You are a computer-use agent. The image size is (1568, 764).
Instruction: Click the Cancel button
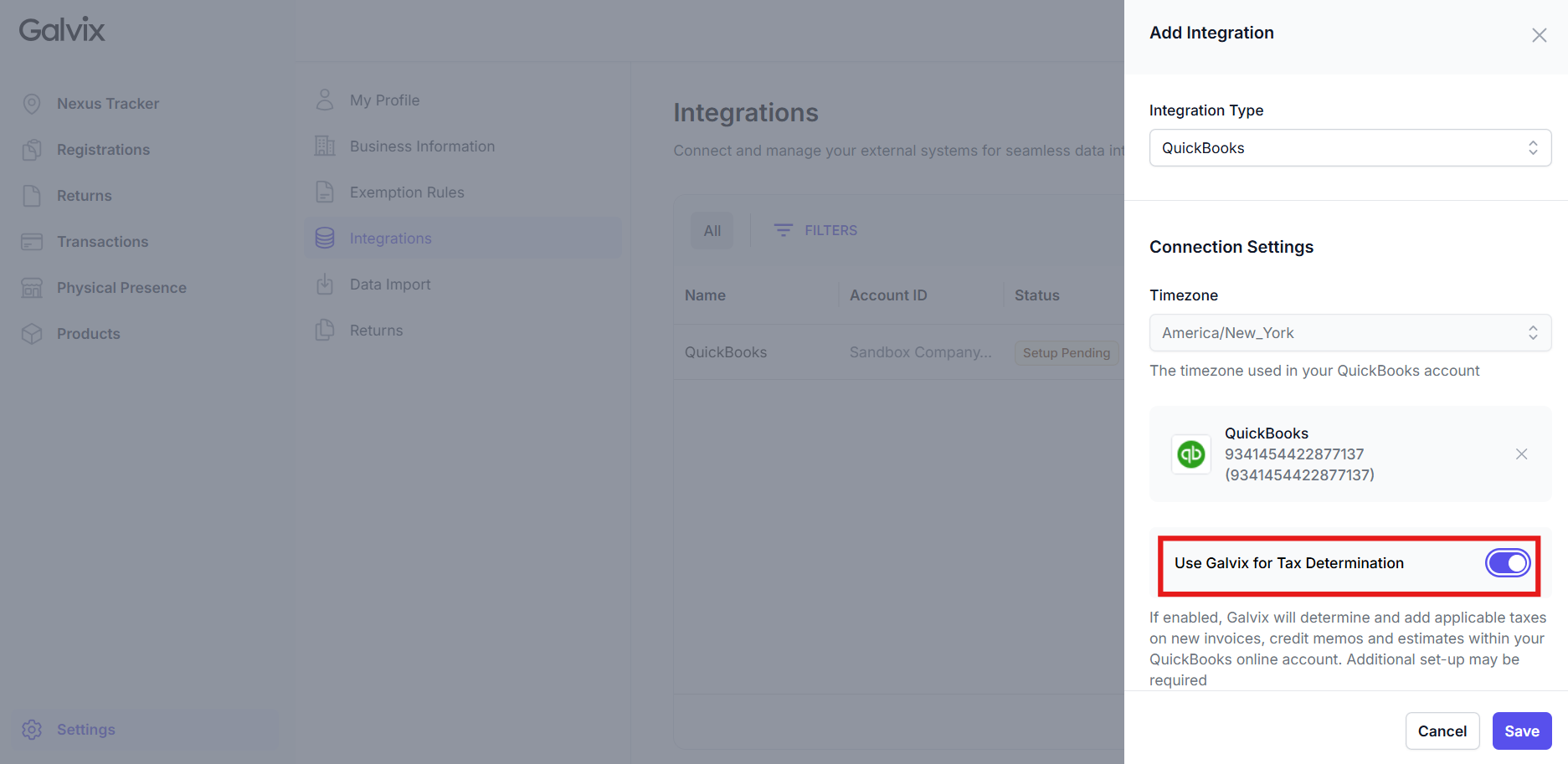pos(1442,731)
